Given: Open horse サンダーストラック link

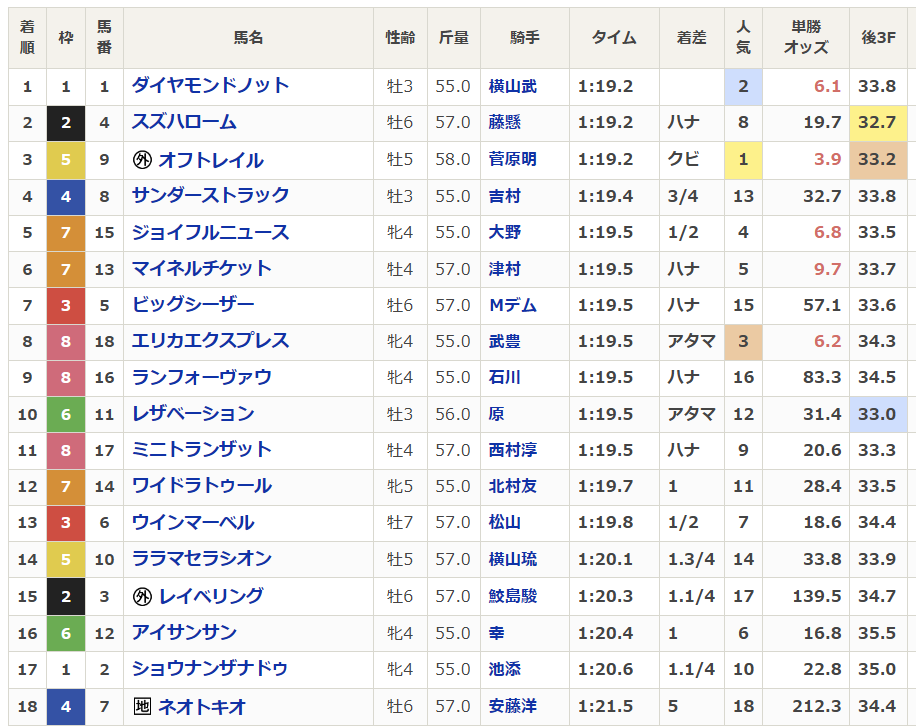Looking at the screenshot, I should (210, 196).
